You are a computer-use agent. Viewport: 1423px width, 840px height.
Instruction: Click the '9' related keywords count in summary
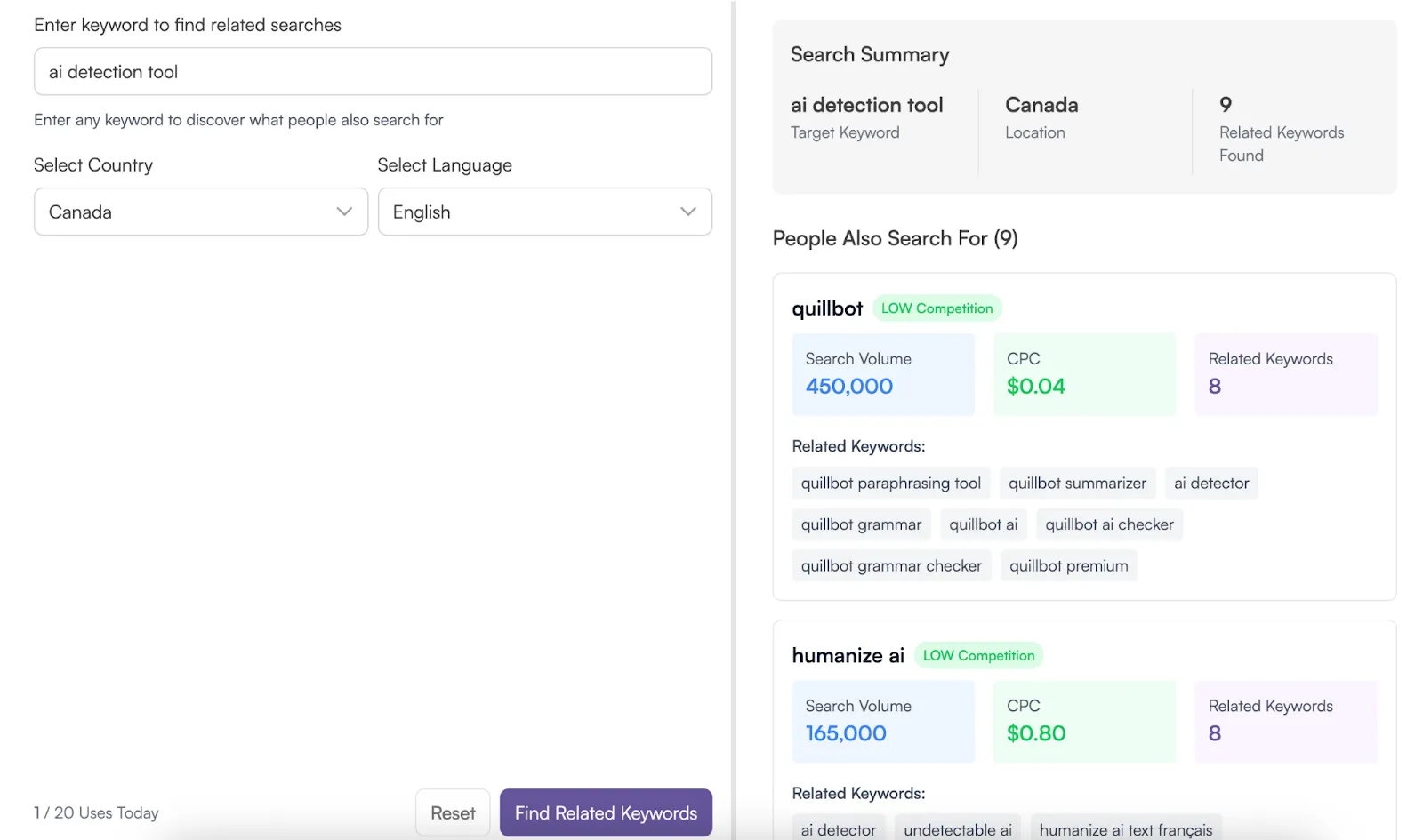click(1226, 105)
